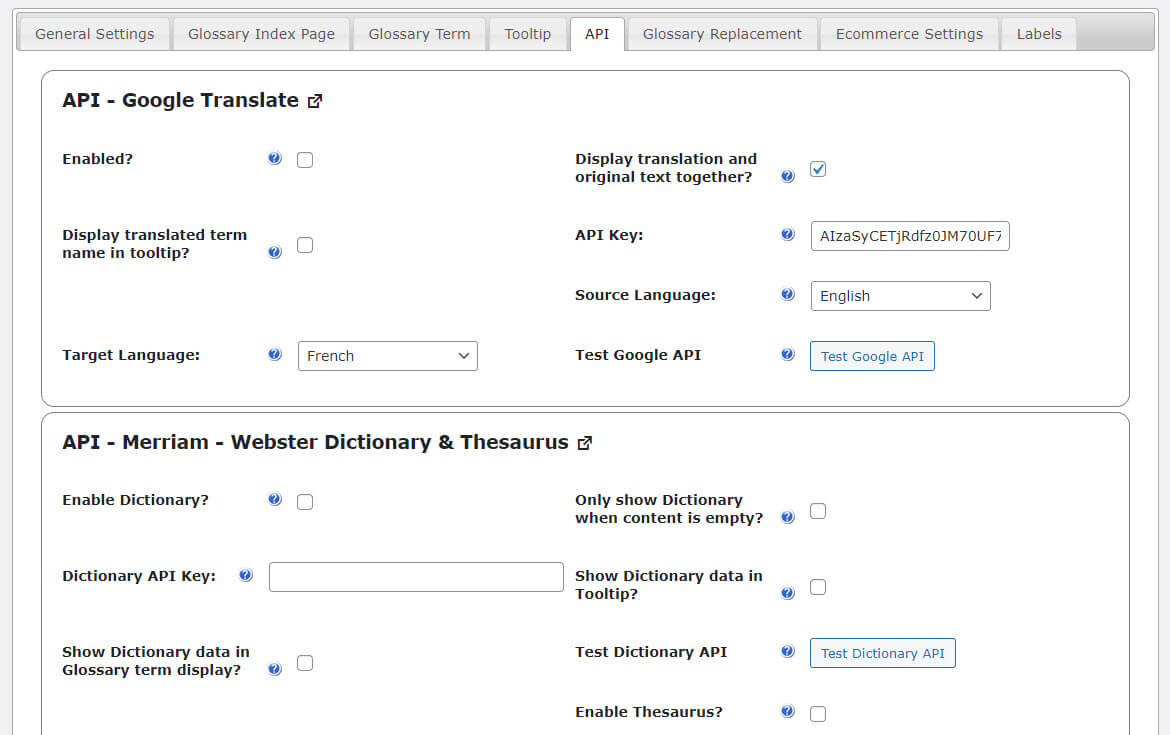The image size is (1170, 735).
Task: Change Target Language from French
Action: click(x=387, y=355)
